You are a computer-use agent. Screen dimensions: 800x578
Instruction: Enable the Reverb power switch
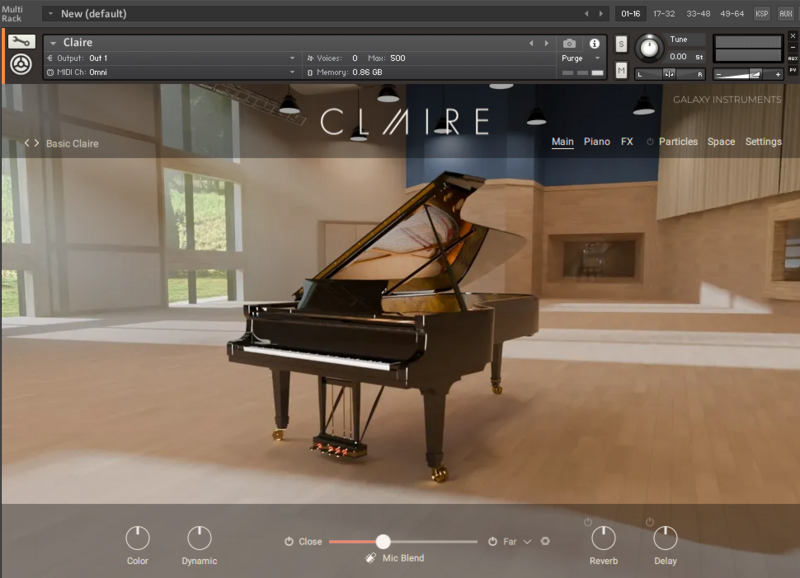coord(588,522)
